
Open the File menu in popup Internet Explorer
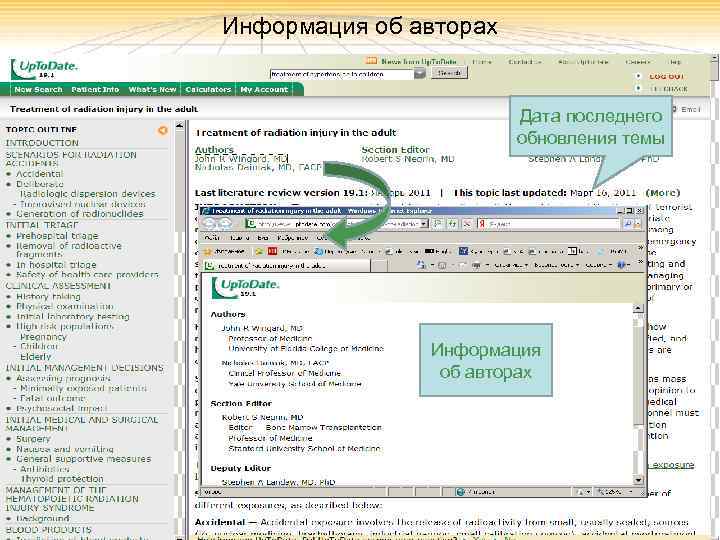pyautogui.click(x=212, y=237)
